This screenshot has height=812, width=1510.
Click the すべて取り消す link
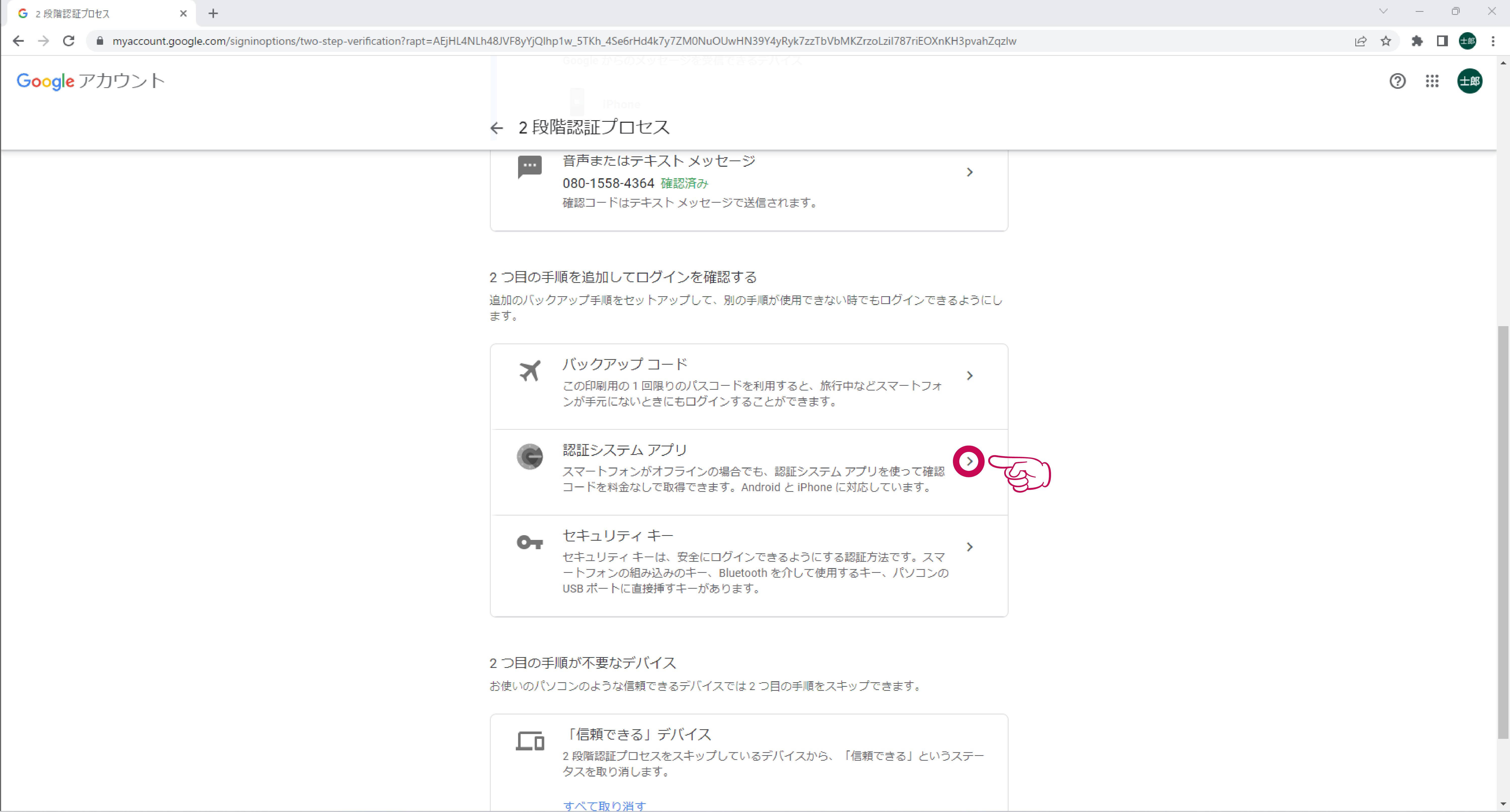coord(604,806)
